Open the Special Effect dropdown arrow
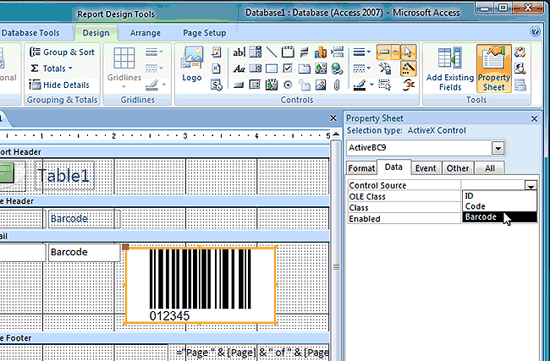550x361 pixels. click(395, 52)
